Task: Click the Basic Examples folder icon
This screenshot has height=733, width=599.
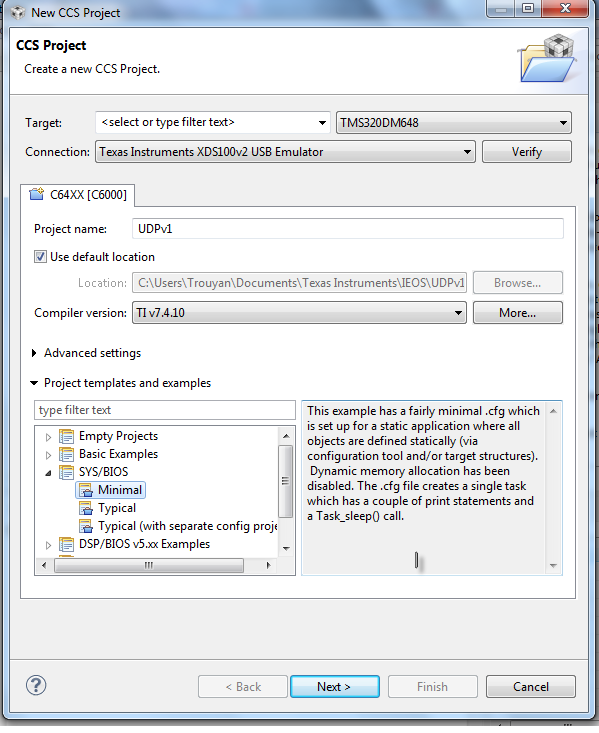Action: [x=66, y=454]
